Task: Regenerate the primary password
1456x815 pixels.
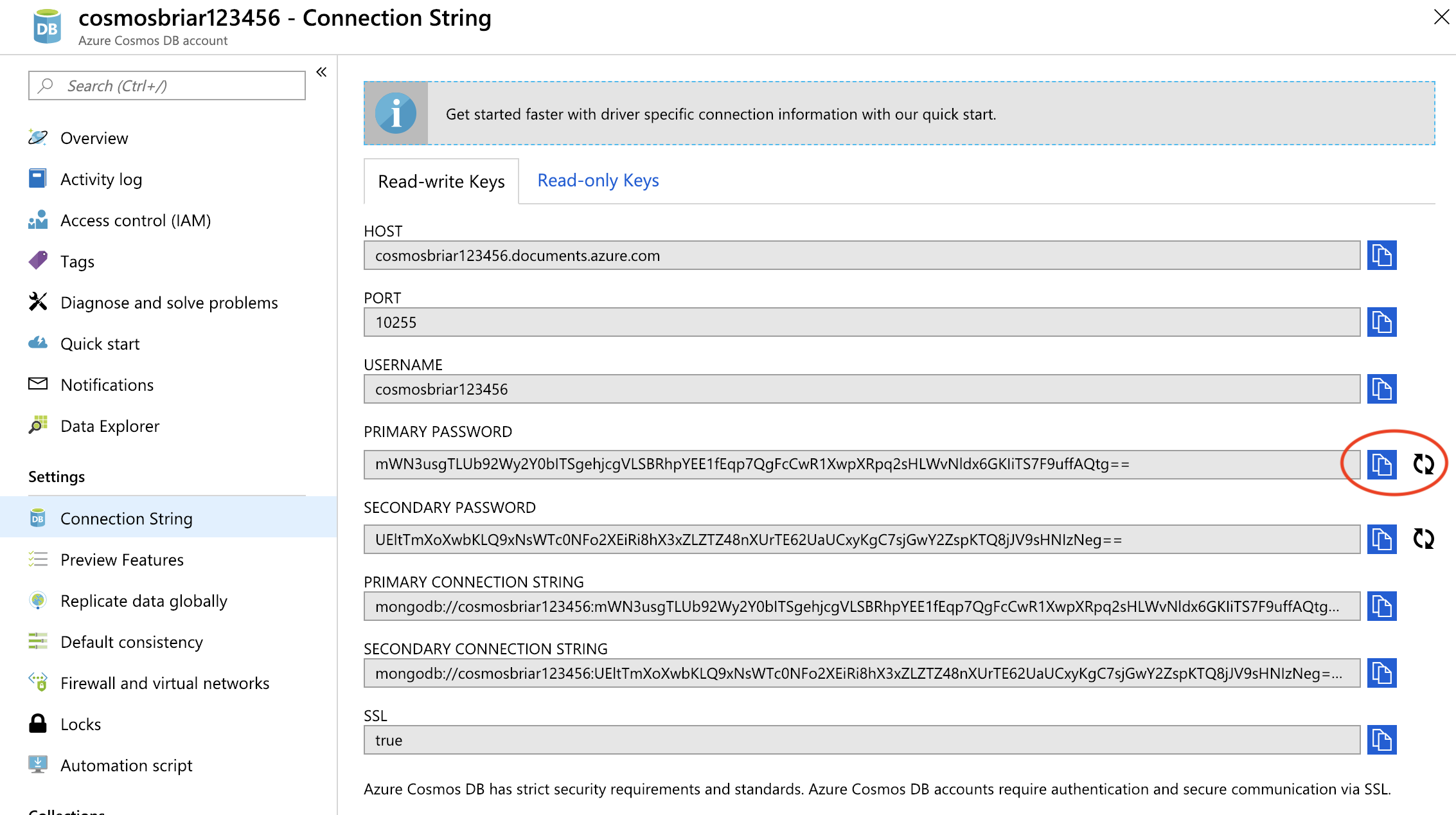Action: tap(1424, 464)
